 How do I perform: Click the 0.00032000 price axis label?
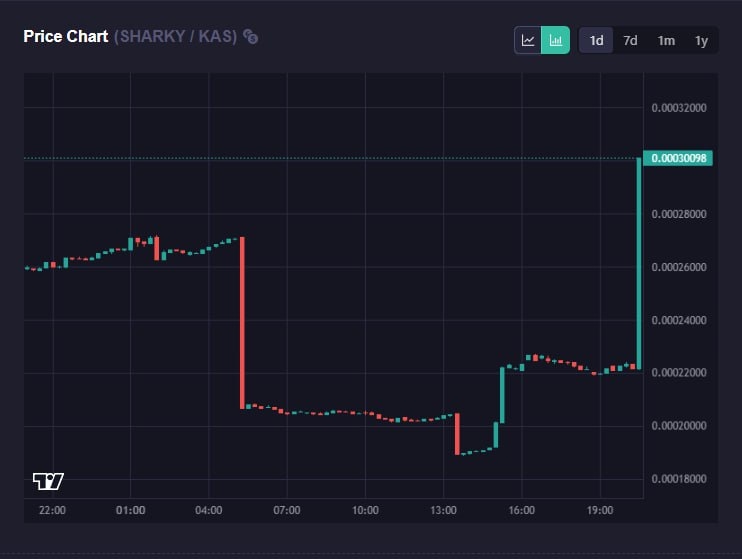point(679,108)
